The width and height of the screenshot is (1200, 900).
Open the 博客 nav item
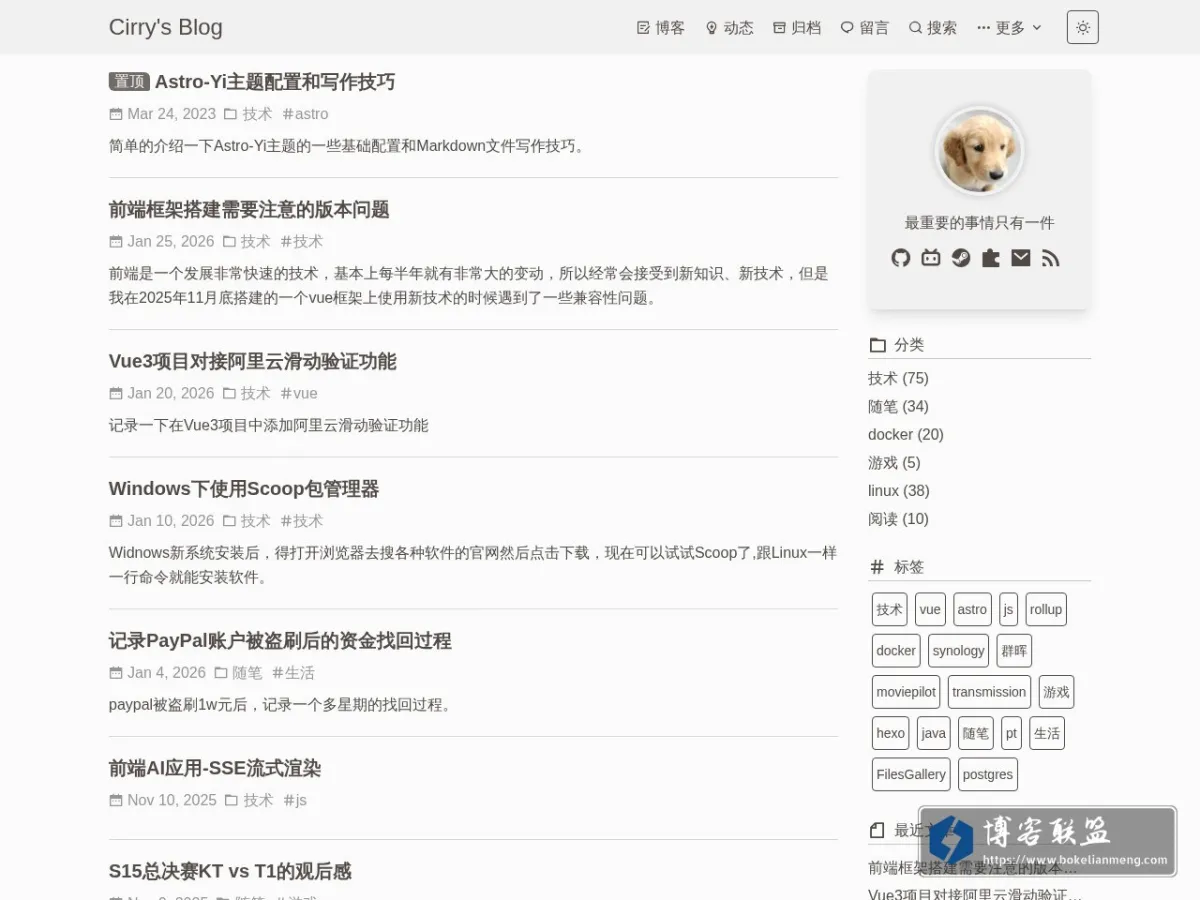click(661, 28)
